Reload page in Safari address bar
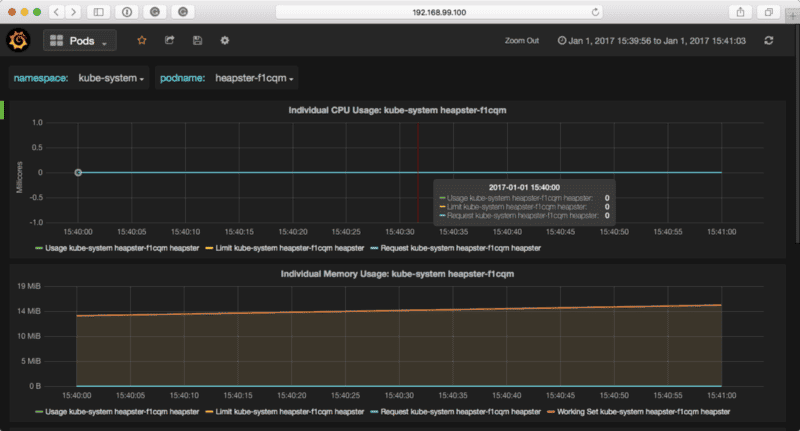 click(x=596, y=12)
